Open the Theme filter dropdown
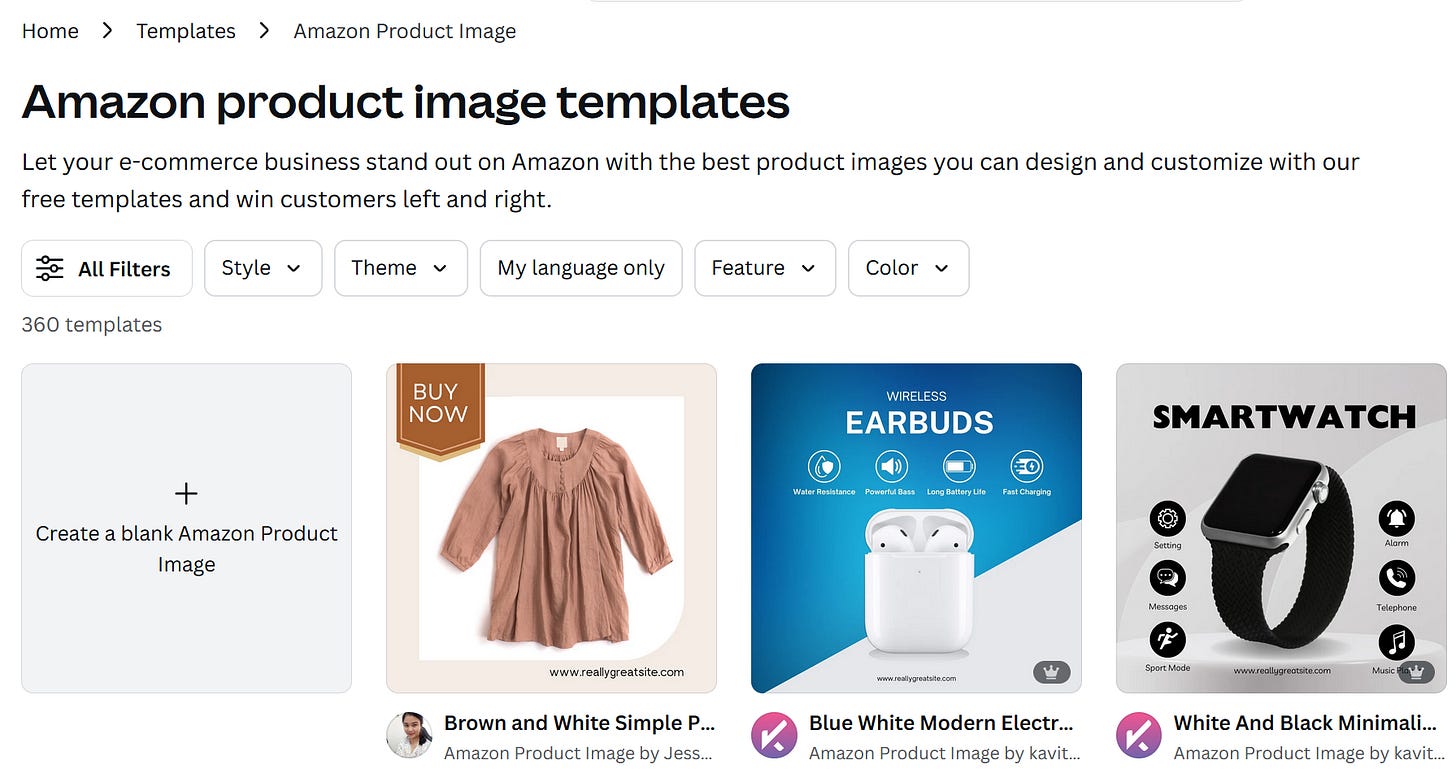Image resolution: width=1456 pixels, height=773 pixels. pyautogui.click(x=401, y=268)
